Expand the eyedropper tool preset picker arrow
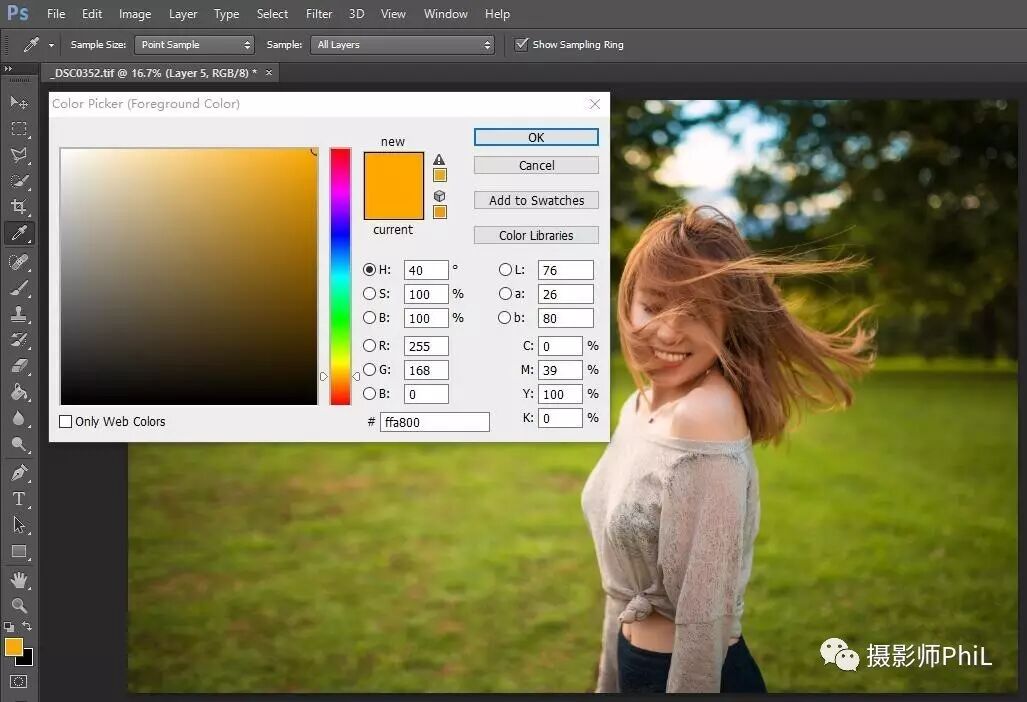The height and width of the screenshot is (702, 1027). pyautogui.click(x=51, y=45)
